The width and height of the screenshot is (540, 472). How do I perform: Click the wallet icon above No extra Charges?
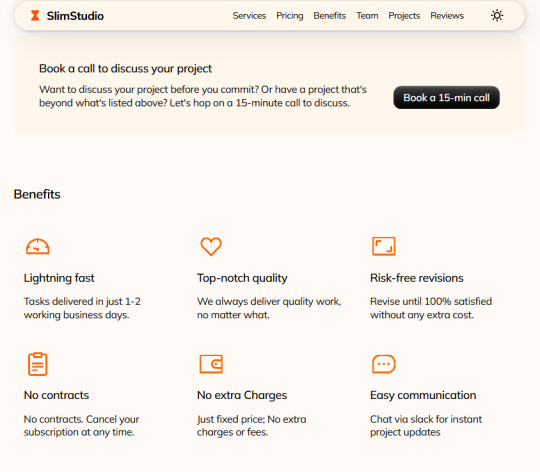click(x=211, y=364)
